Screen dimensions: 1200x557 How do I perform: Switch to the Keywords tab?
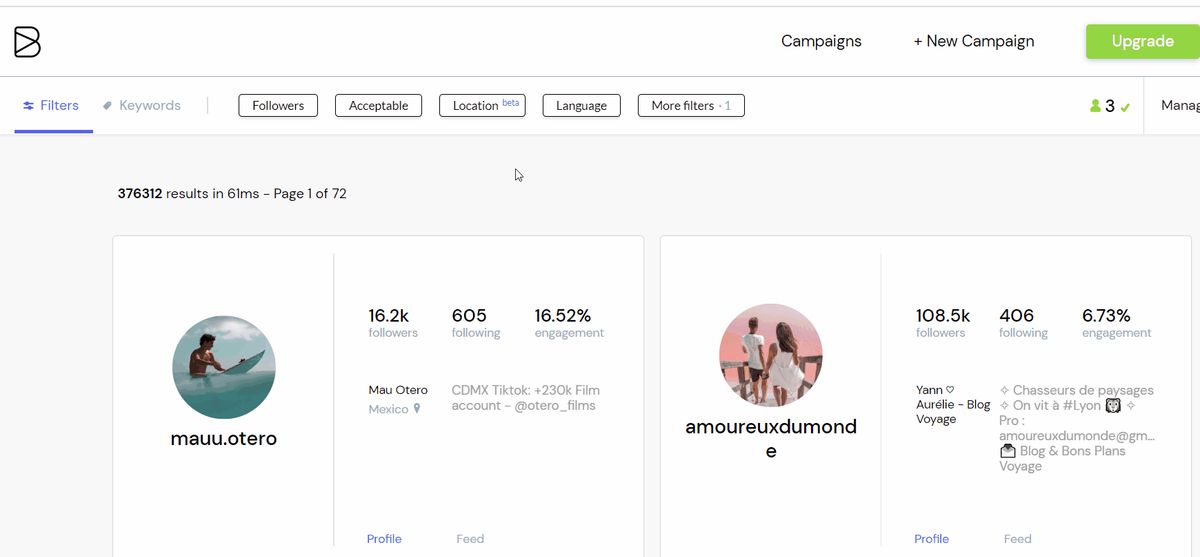coord(149,106)
